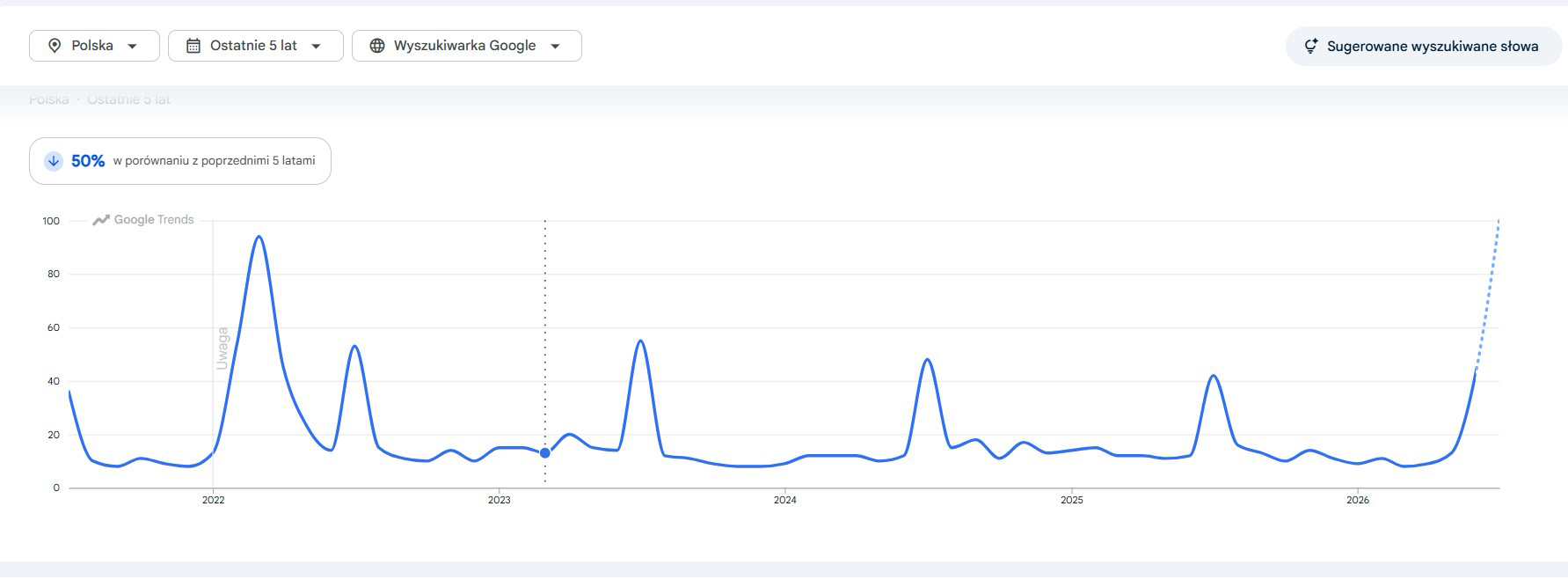Click the Google Trends logo on the chart
This screenshot has height=587, width=1568.
click(x=143, y=220)
